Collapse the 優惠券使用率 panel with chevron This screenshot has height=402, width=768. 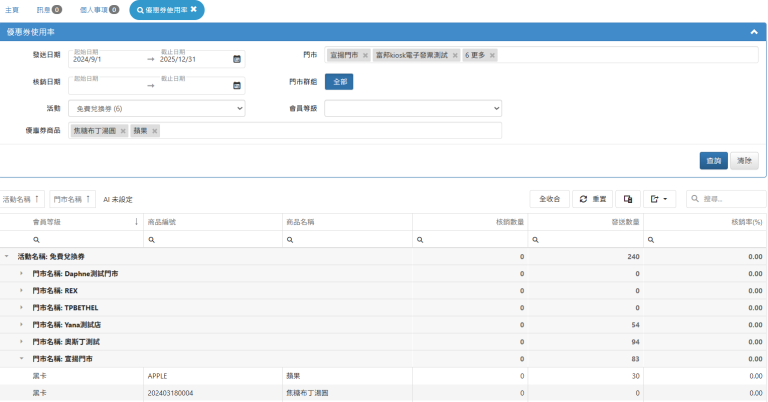point(754,32)
